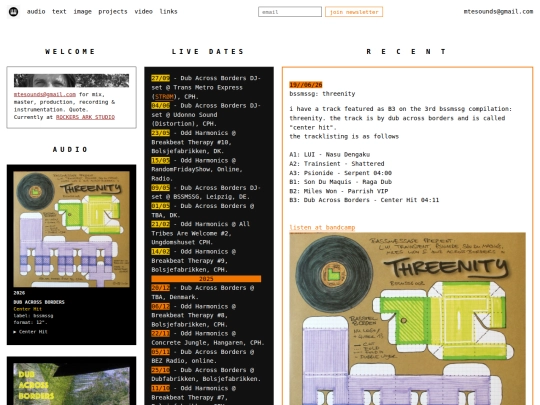The height and width of the screenshot is (405, 540).
Task: Click the 14/02 date badge
Action: tap(160, 252)
